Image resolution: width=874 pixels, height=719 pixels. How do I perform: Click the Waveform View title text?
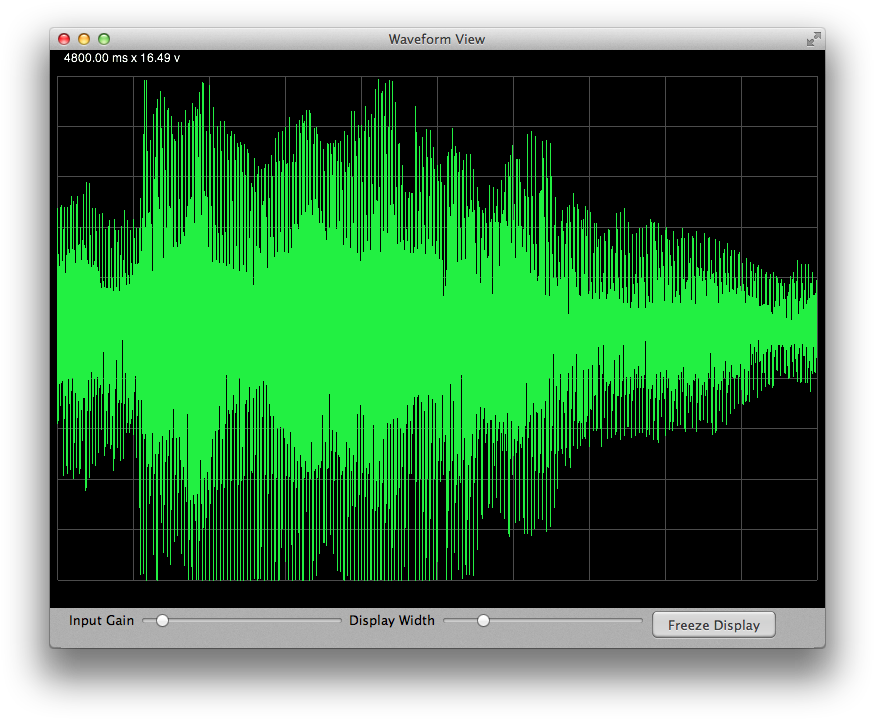(x=437, y=39)
